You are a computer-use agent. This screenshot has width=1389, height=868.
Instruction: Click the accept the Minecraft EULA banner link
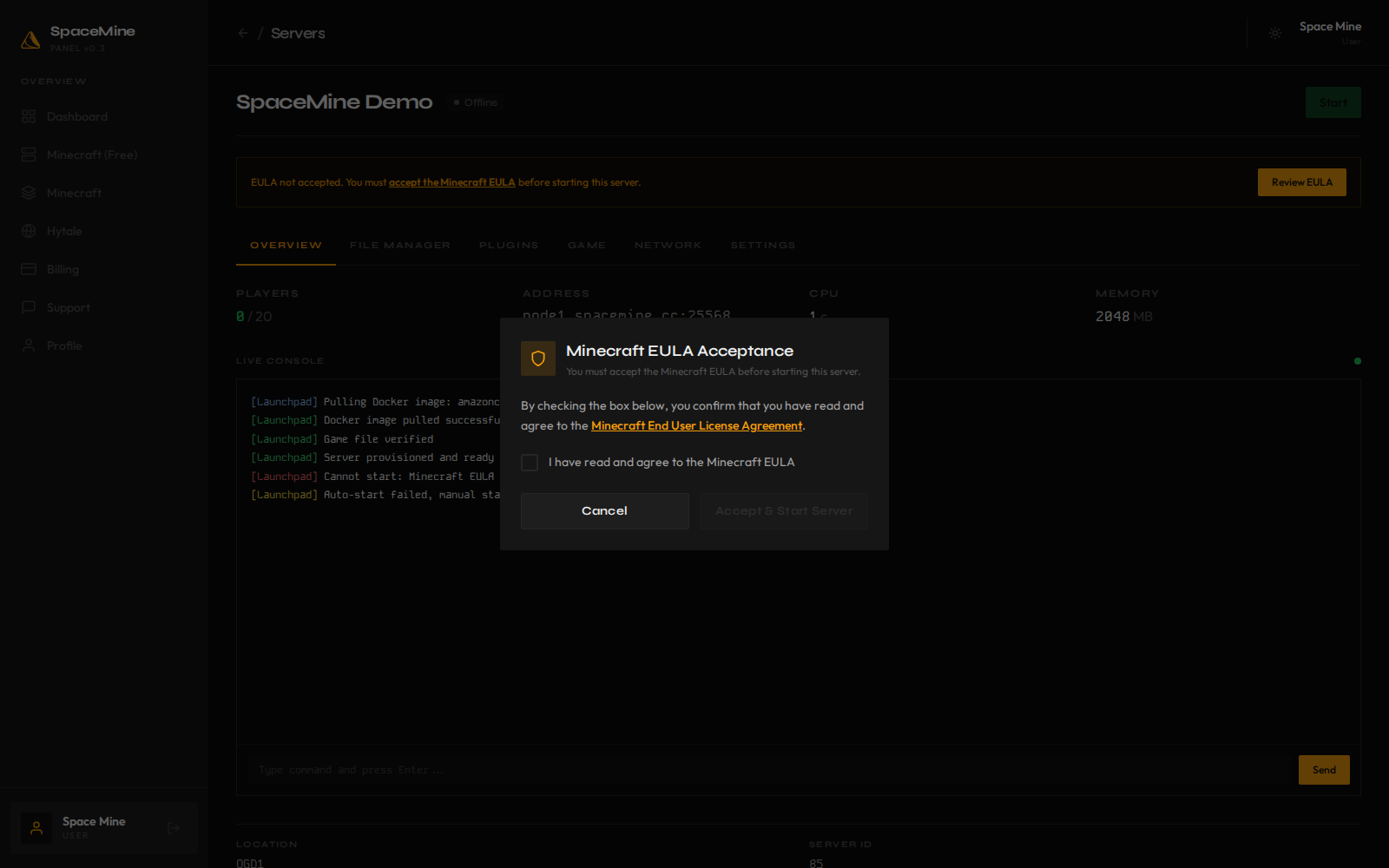451,182
